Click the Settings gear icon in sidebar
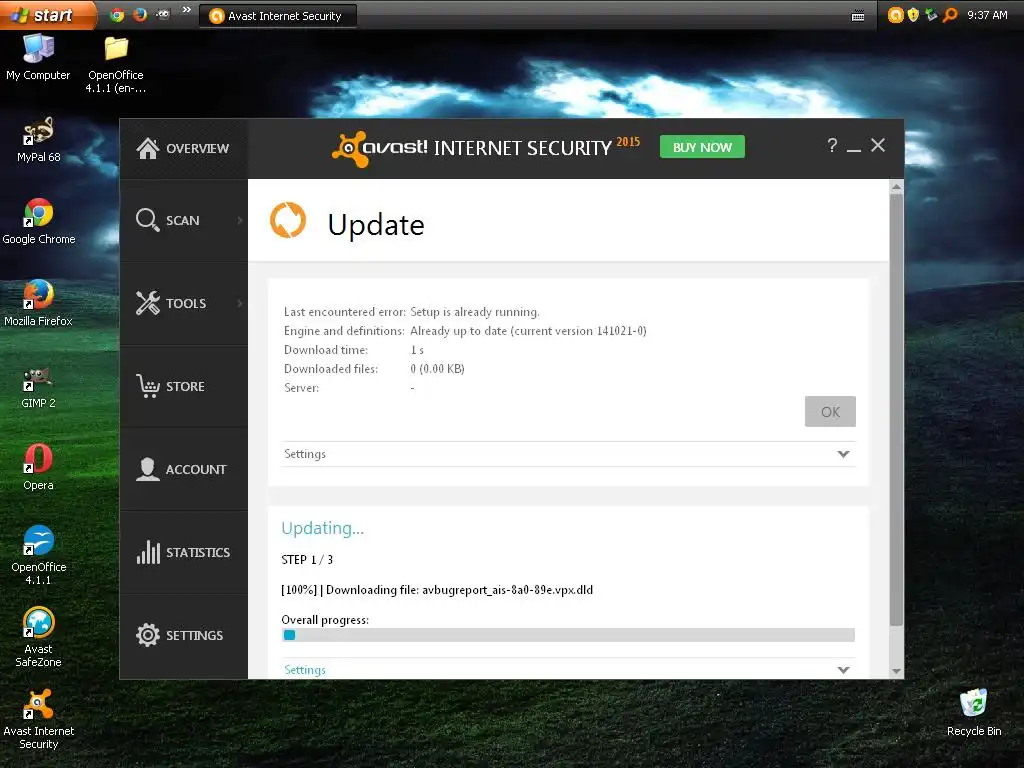 pyautogui.click(x=148, y=635)
